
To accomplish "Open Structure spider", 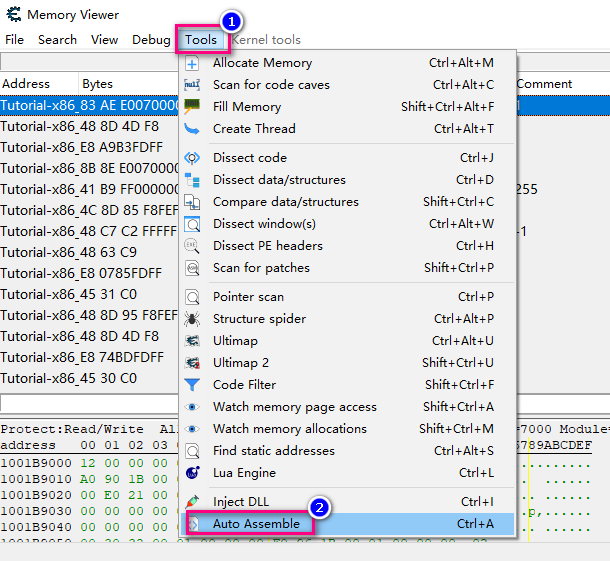I will pyautogui.click(x=347, y=319).
